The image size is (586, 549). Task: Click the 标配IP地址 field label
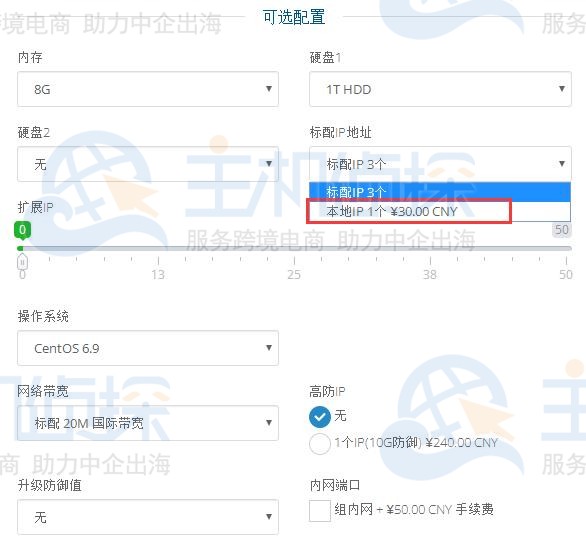point(340,132)
